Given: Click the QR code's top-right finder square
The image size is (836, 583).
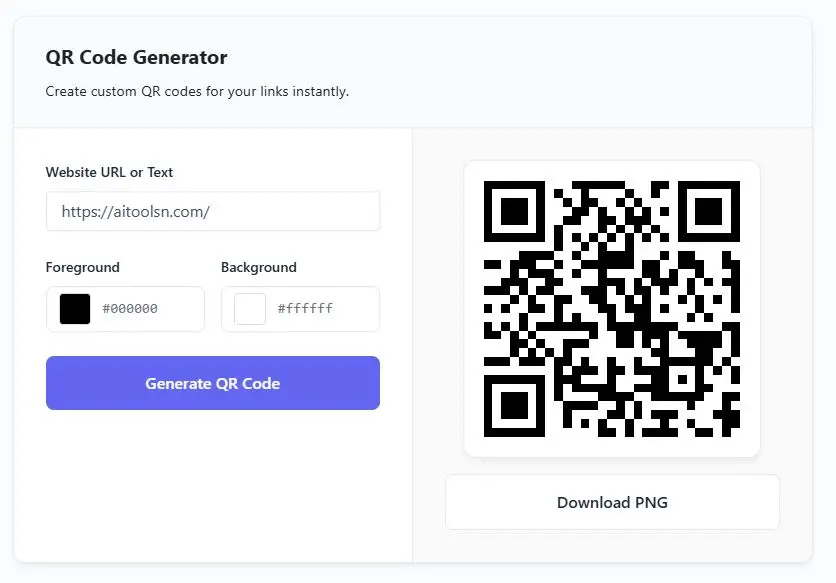Looking at the screenshot, I should pyautogui.click(x=709, y=211).
